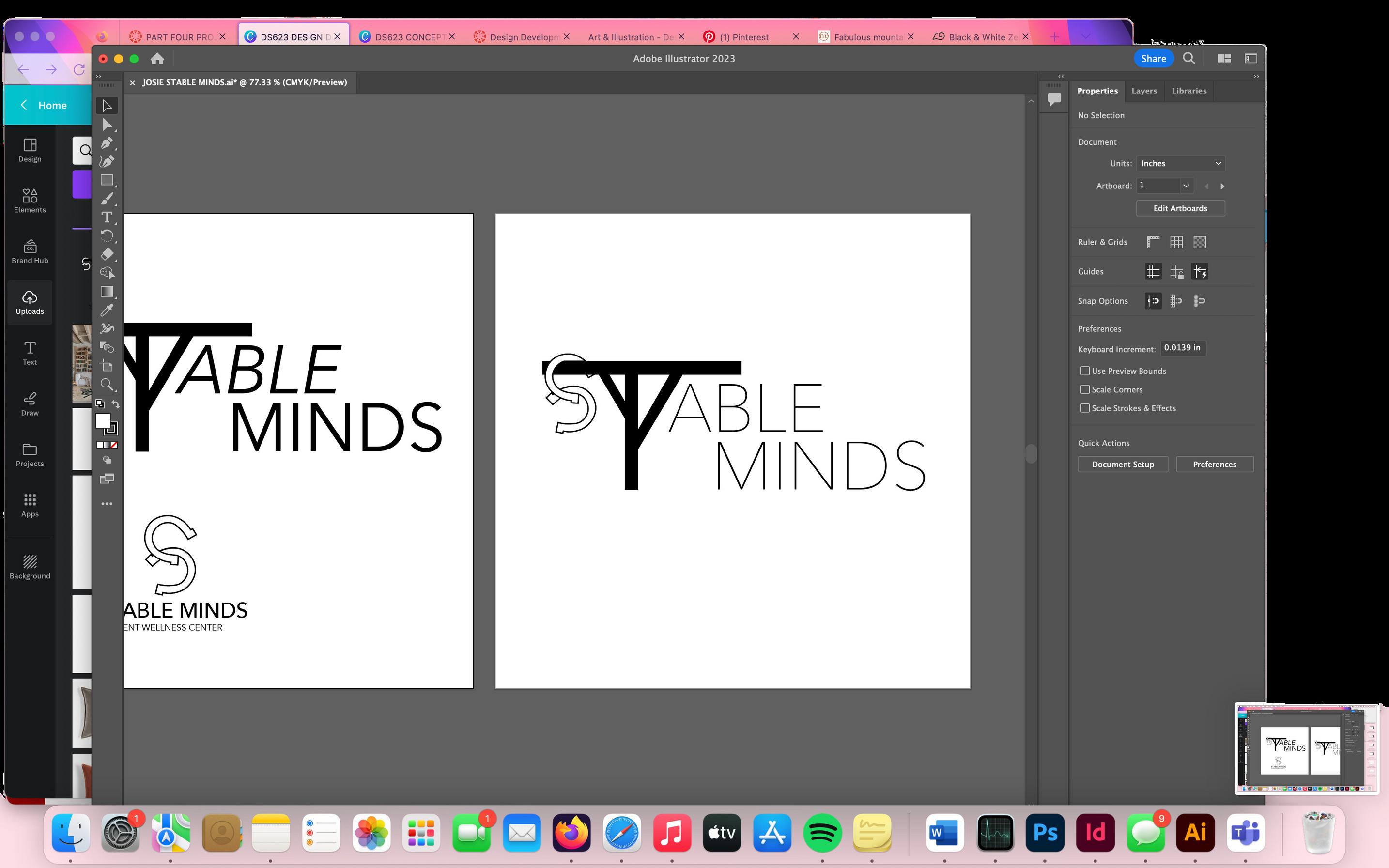
Task: Select the Pen tool
Action: [107, 143]
